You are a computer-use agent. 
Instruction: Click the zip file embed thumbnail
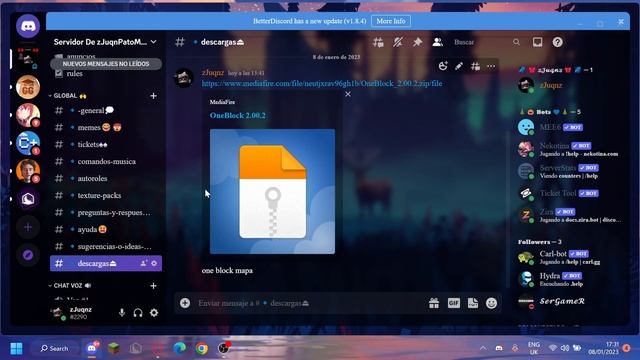[272, 191]
